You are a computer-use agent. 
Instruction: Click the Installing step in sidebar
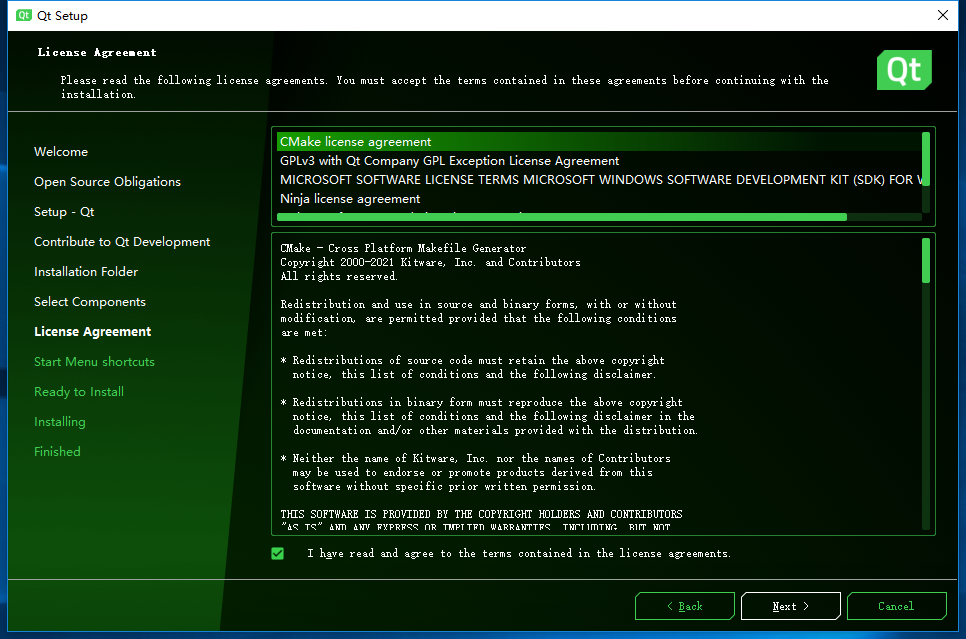click(x=60, y=422)
